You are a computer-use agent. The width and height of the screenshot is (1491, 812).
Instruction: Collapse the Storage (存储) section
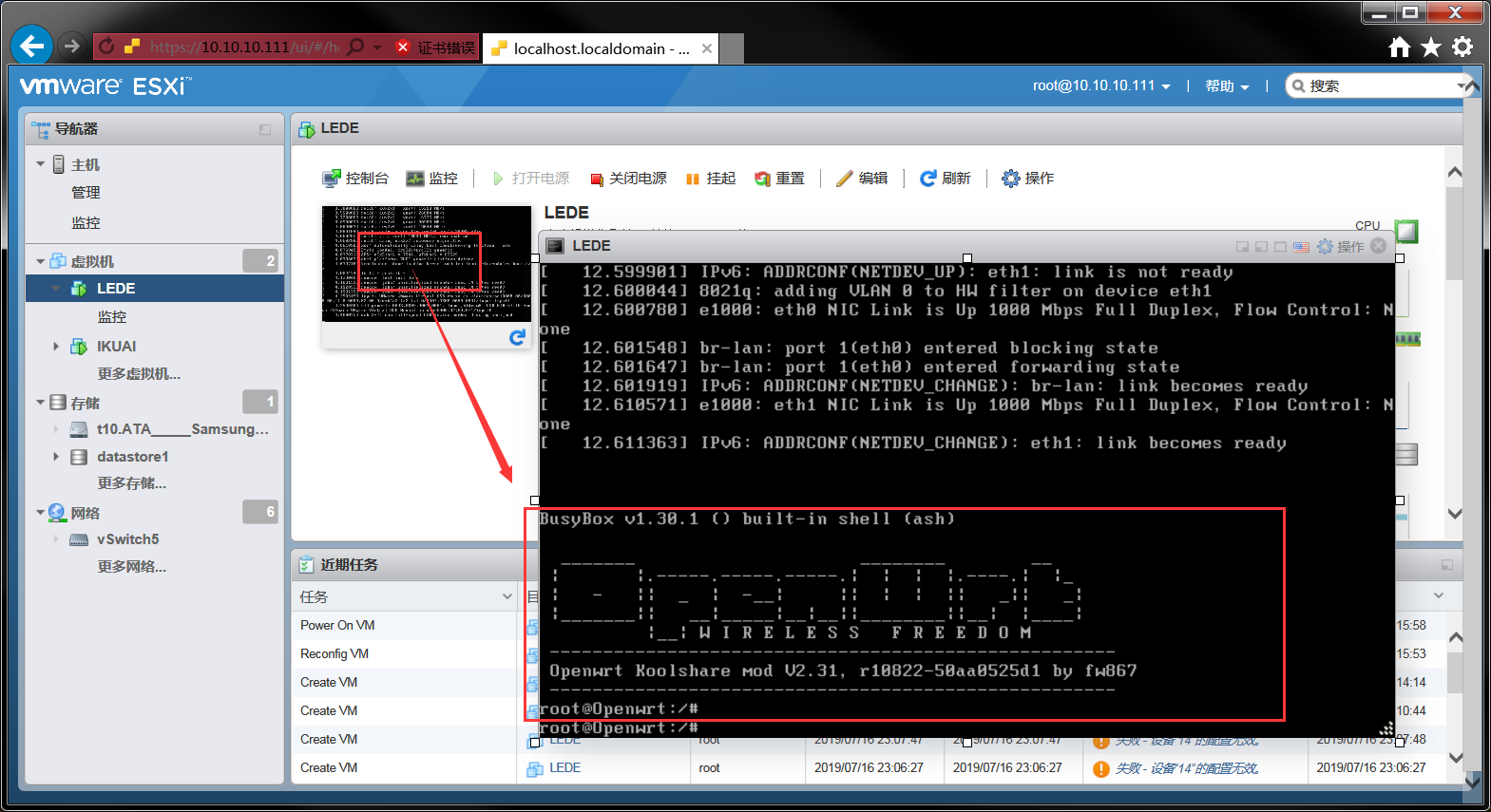click(40, 403)
